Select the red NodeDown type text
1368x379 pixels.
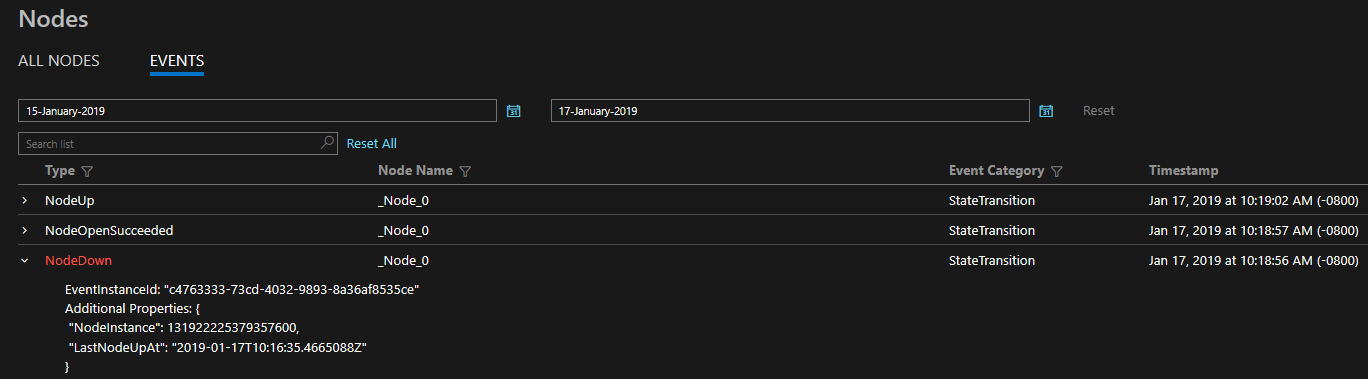point(78,261)
